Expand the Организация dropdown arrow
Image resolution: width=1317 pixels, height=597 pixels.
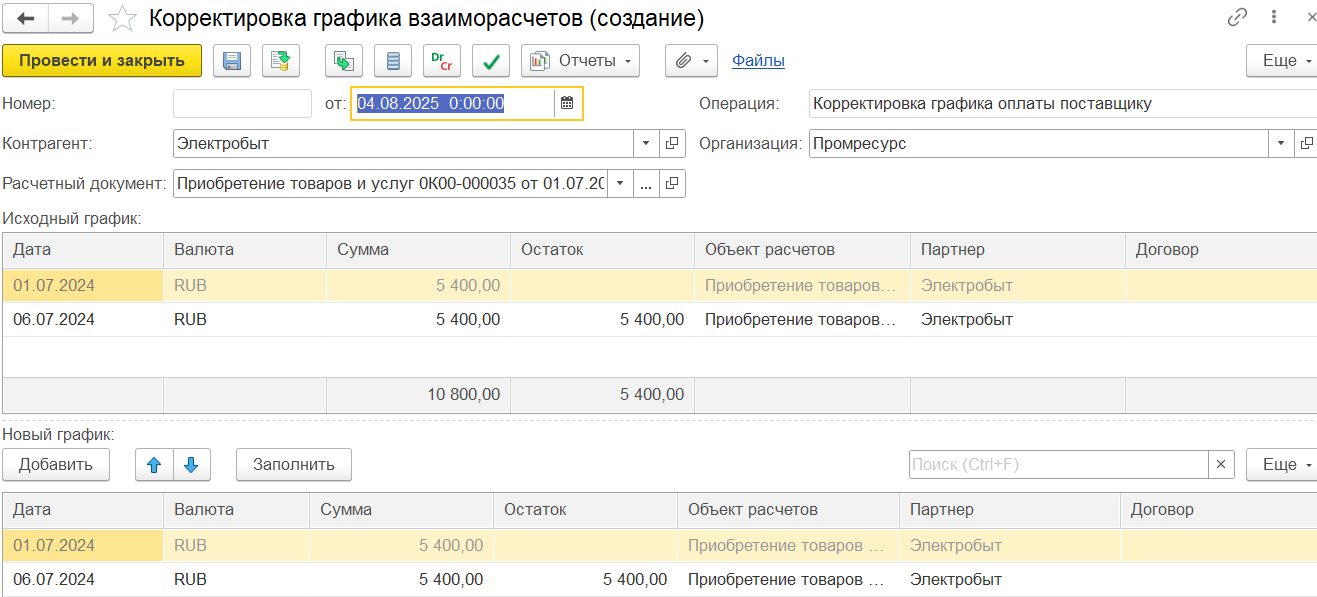point(1281,143)
